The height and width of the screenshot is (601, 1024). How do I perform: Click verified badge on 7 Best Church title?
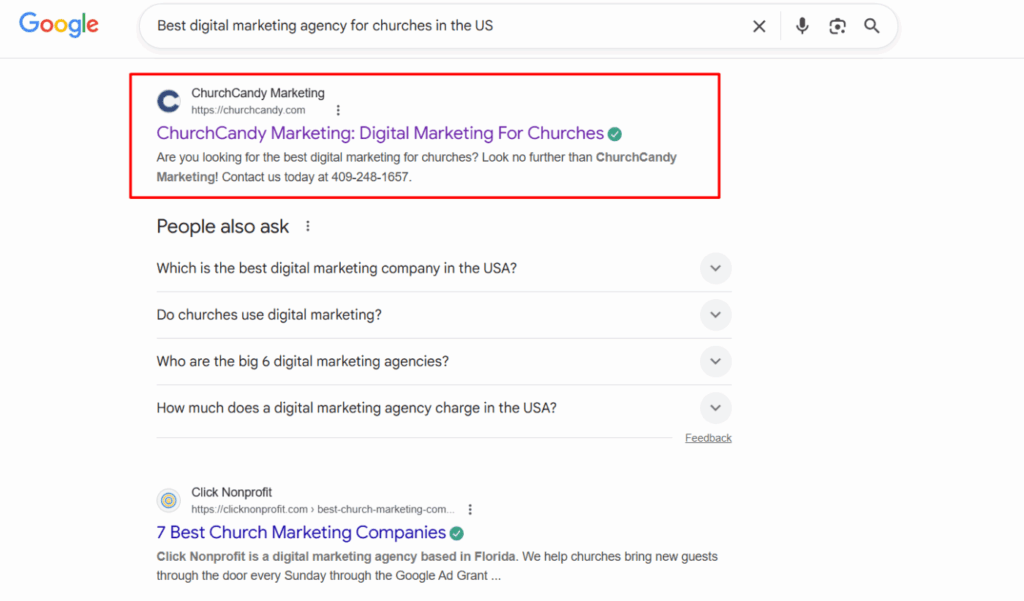[x=457, y=533]
